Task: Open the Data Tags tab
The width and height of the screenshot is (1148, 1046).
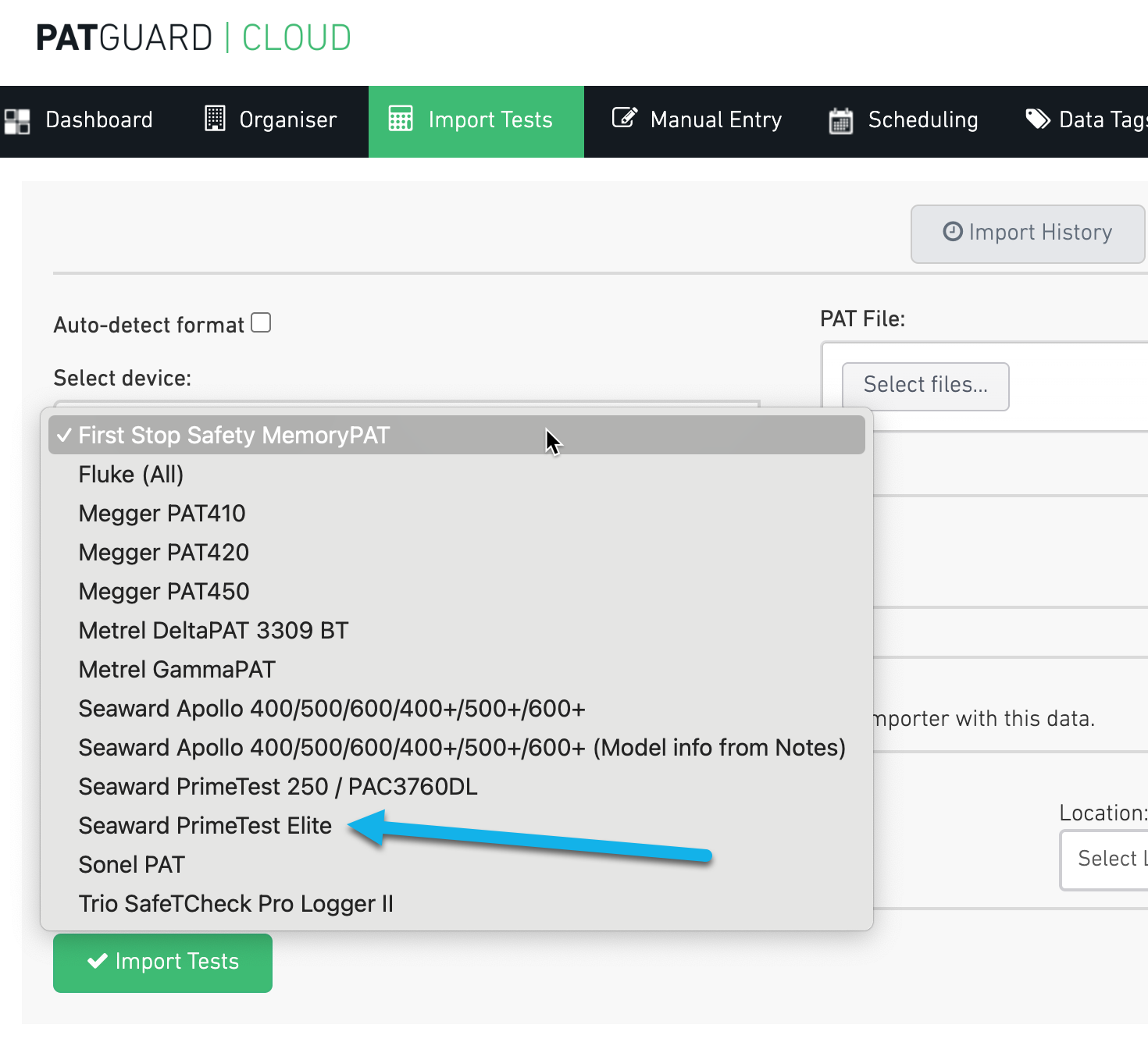Action: 1086,121
